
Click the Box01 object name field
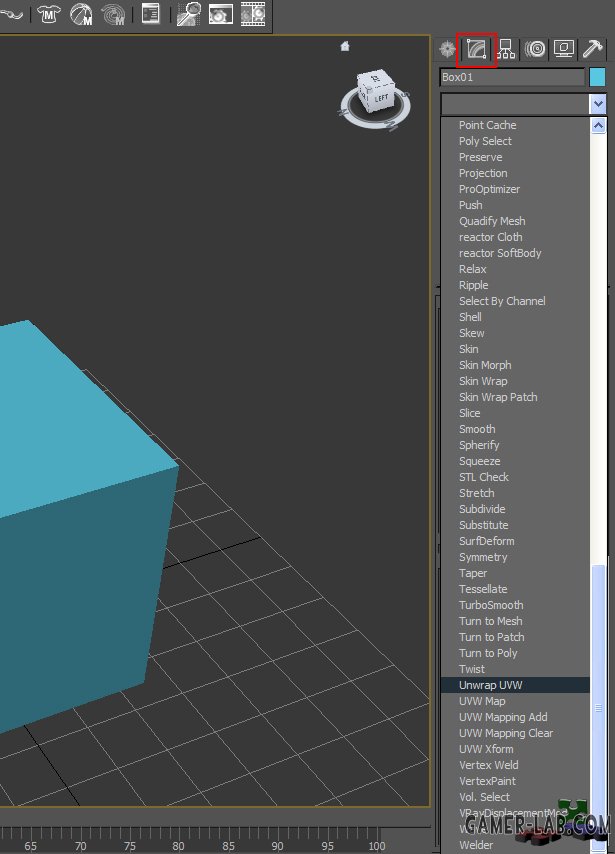(x=512, y=77)
